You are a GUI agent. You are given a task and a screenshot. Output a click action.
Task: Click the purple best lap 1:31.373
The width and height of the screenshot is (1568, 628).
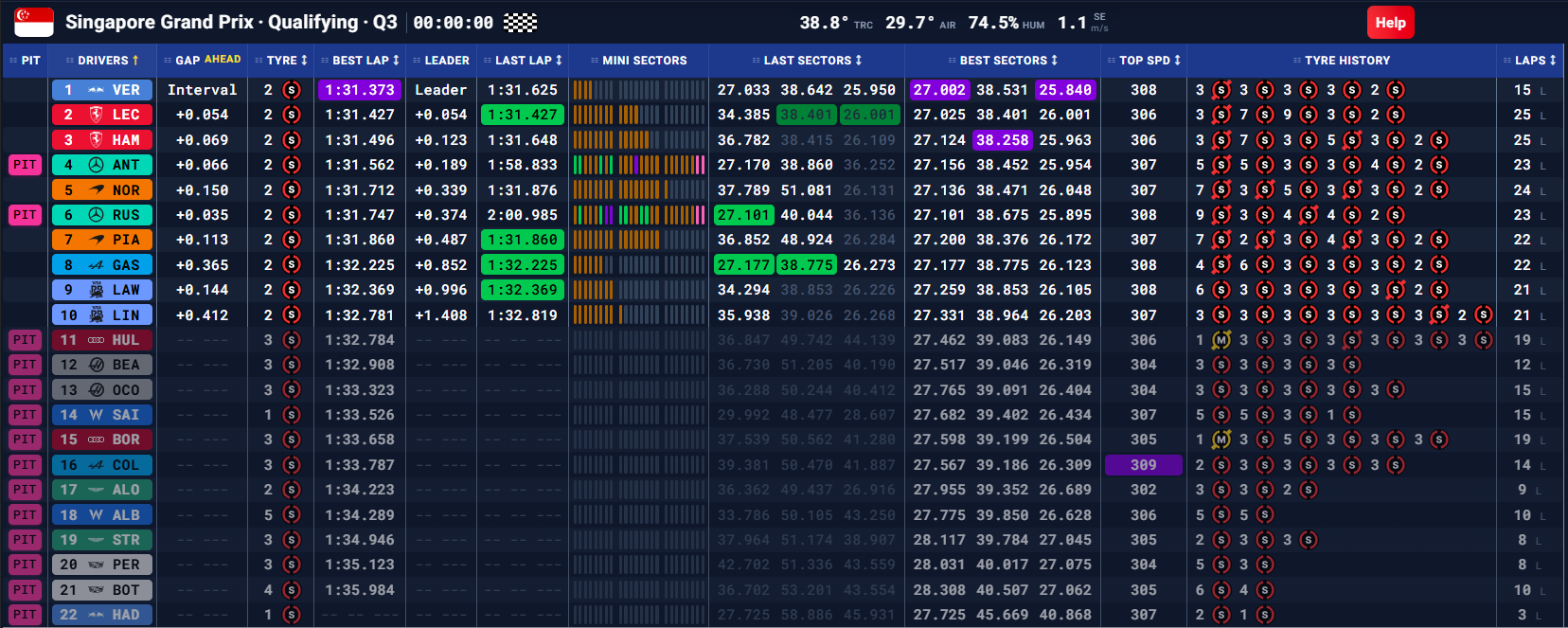click(x=360, y=90)
